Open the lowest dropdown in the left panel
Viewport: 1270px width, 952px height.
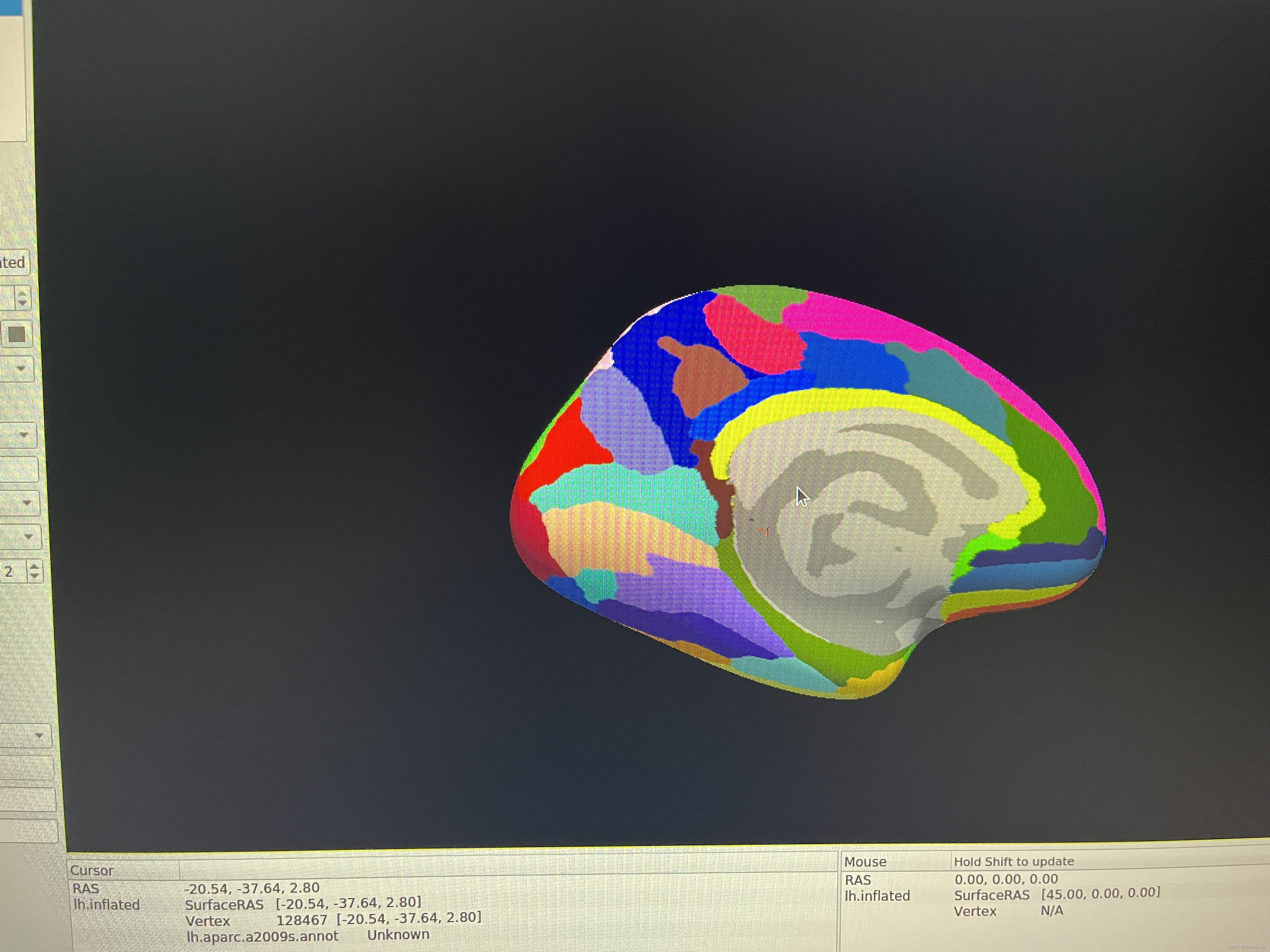pos(38,735)
